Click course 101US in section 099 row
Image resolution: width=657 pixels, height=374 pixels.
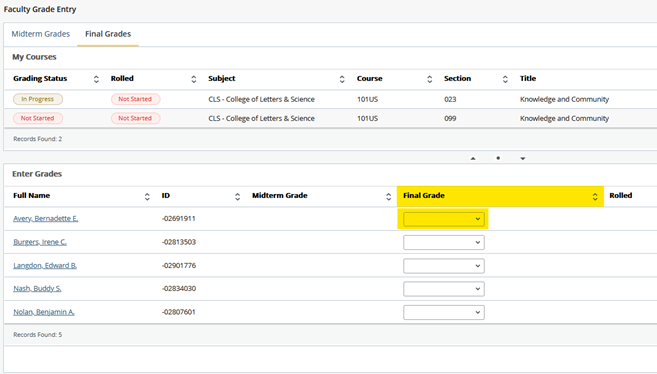click(x=367, y=119)
